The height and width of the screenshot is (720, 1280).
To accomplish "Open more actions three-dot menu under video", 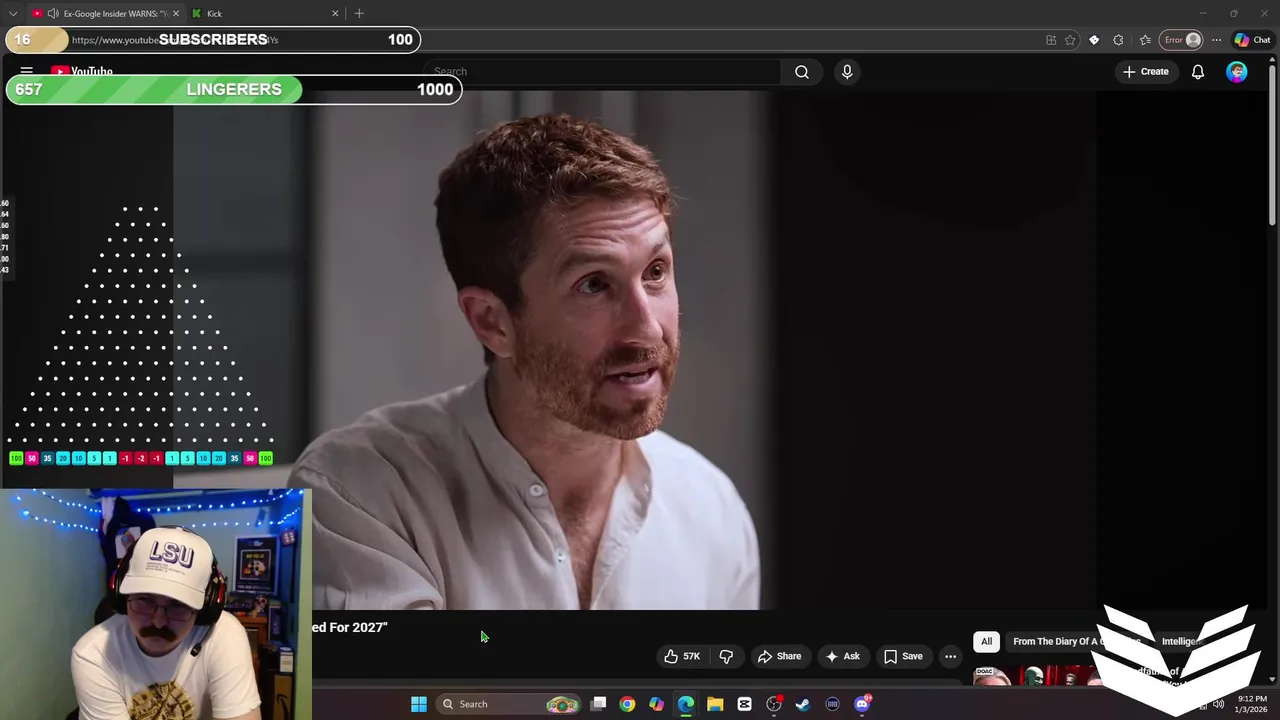I will pyautogui.click(x=950, y=656).
